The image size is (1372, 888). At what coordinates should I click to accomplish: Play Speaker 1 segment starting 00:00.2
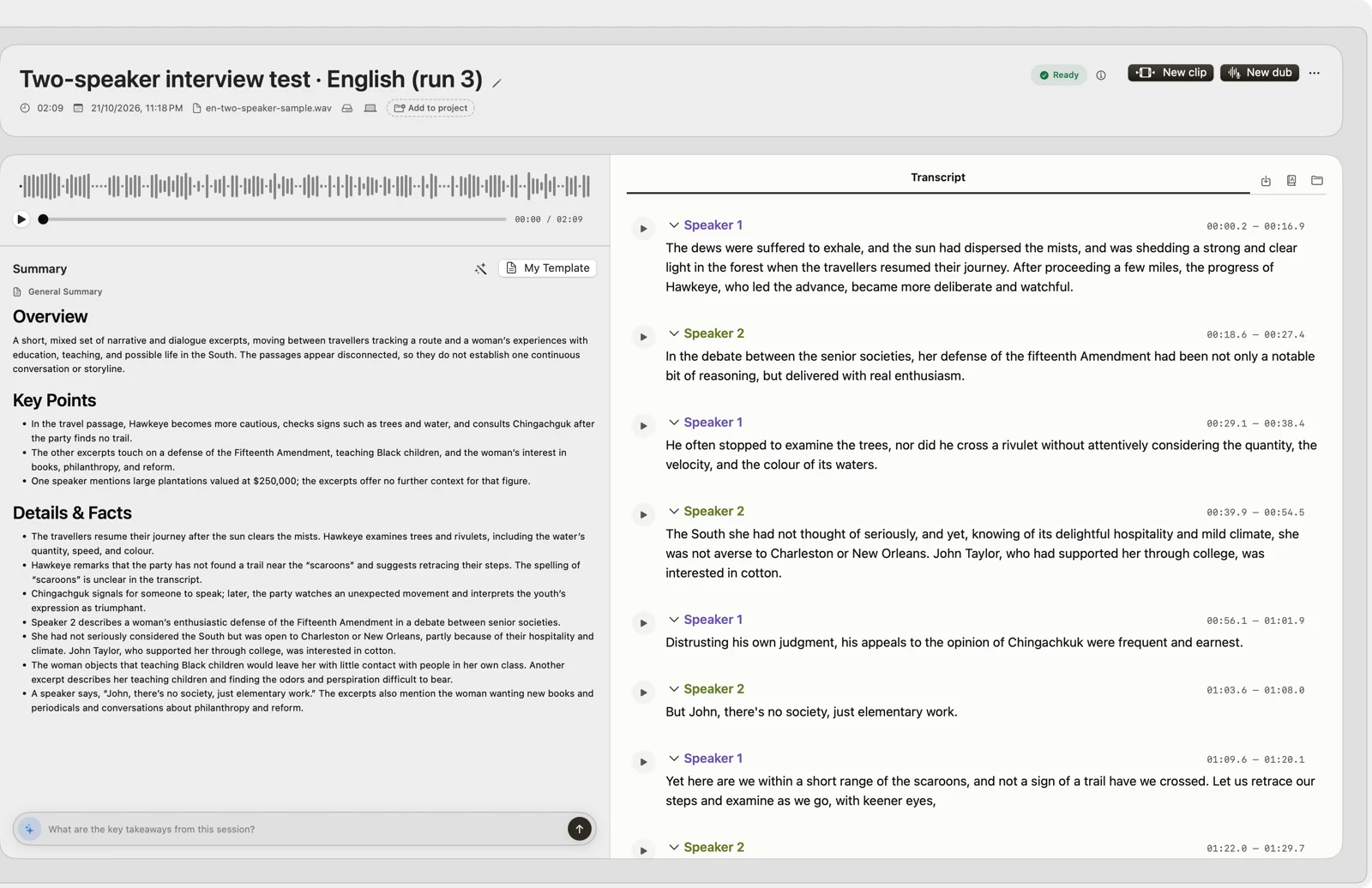click(643, 229)
